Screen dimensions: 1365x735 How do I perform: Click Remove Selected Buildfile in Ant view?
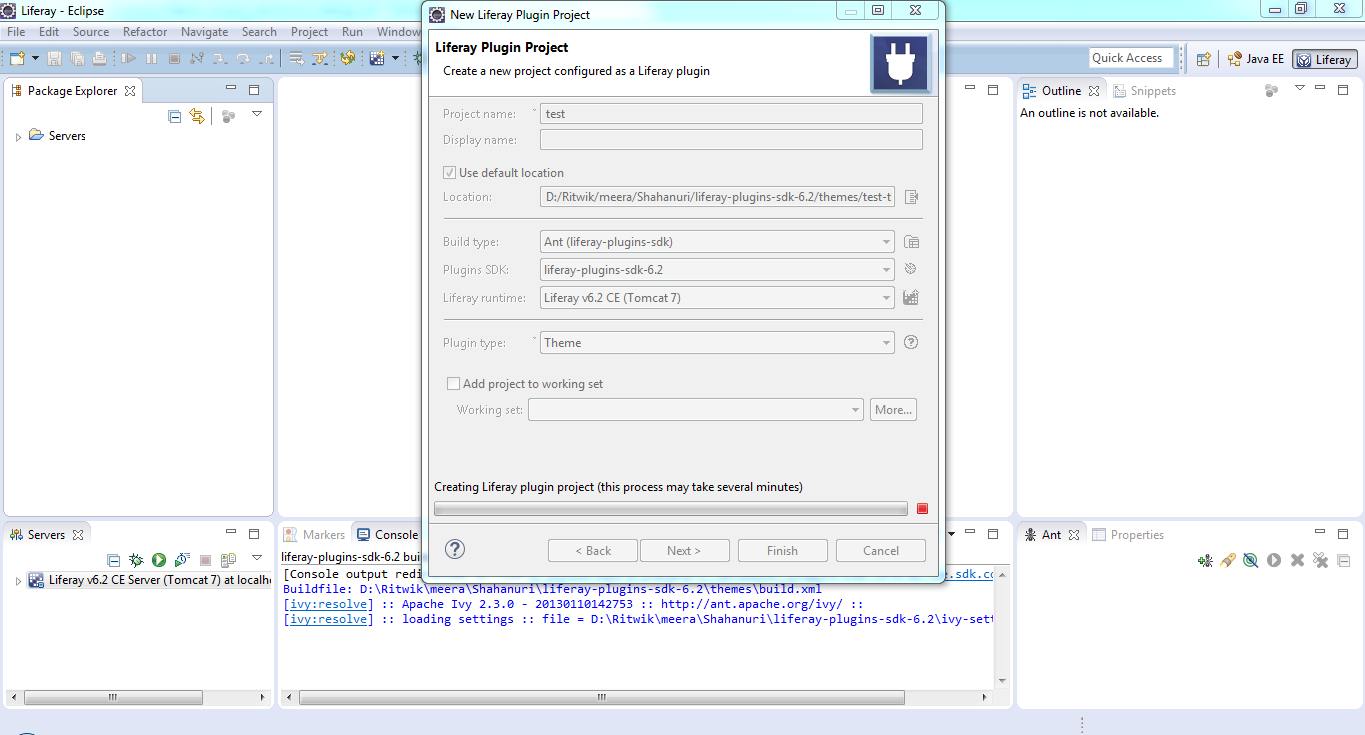pyautogui.click(x=1297, y=560)
